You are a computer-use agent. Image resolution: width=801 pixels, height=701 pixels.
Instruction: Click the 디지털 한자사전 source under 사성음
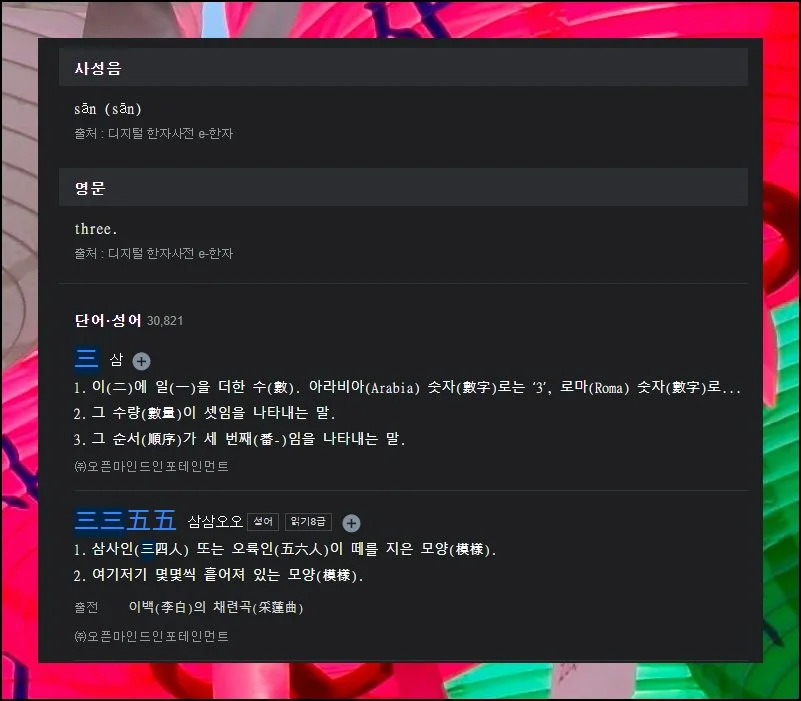pos(153,133)
